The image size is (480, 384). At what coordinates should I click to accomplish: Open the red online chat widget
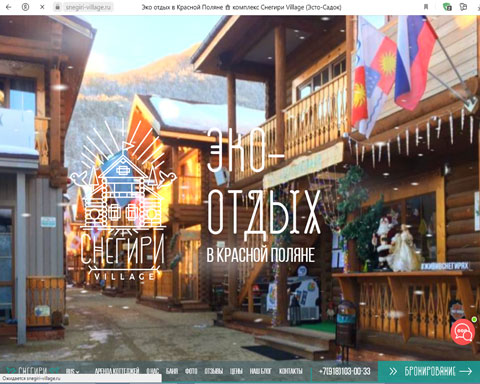click(x=463, y=332)
